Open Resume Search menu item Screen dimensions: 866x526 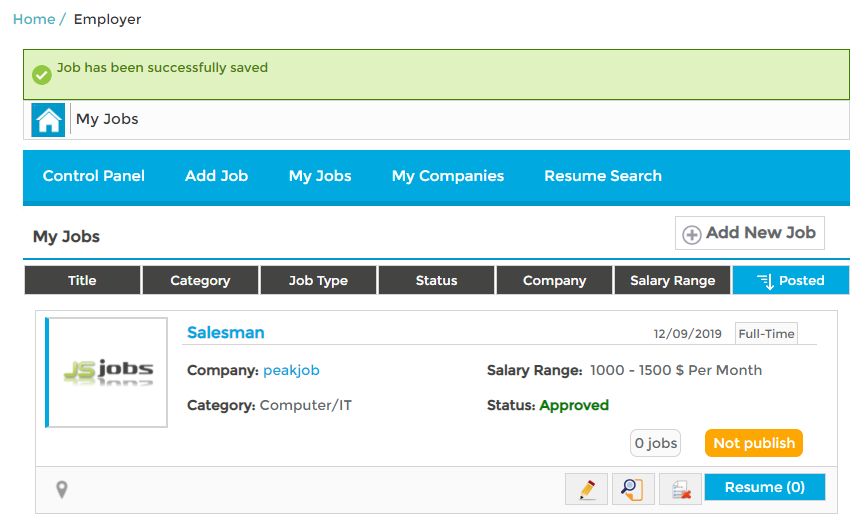(x=603, y=176)
